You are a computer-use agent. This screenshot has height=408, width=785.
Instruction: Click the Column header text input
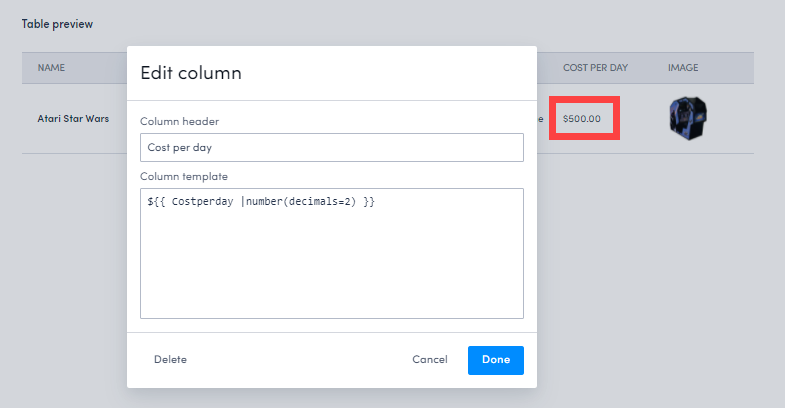331,147
